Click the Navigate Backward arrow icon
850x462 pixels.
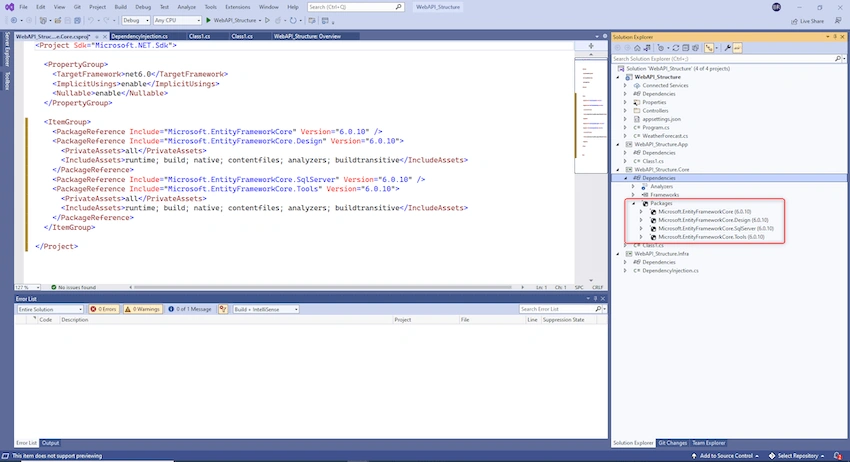tap(14, 21)
